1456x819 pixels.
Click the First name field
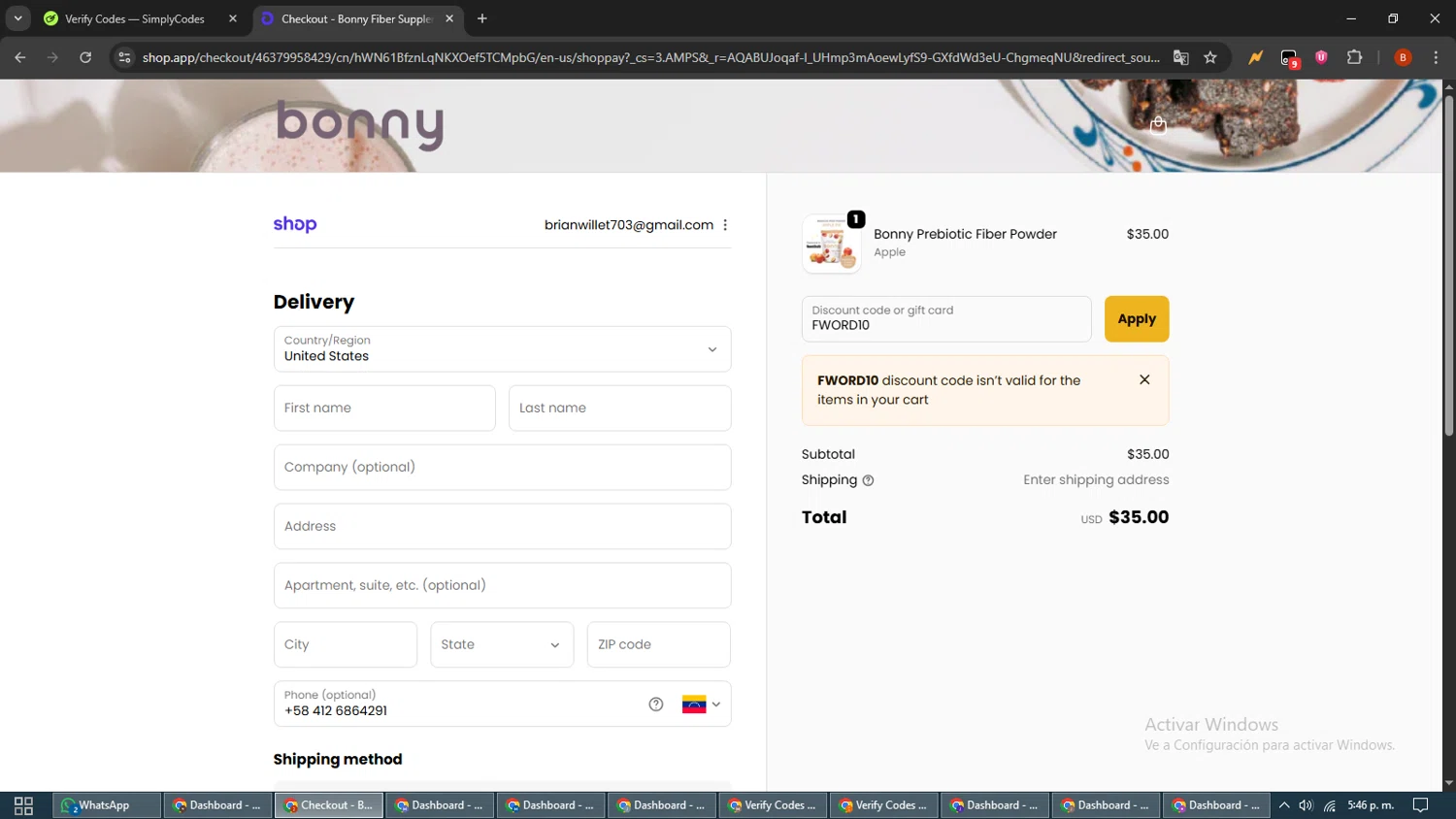(x=384, y=409)
